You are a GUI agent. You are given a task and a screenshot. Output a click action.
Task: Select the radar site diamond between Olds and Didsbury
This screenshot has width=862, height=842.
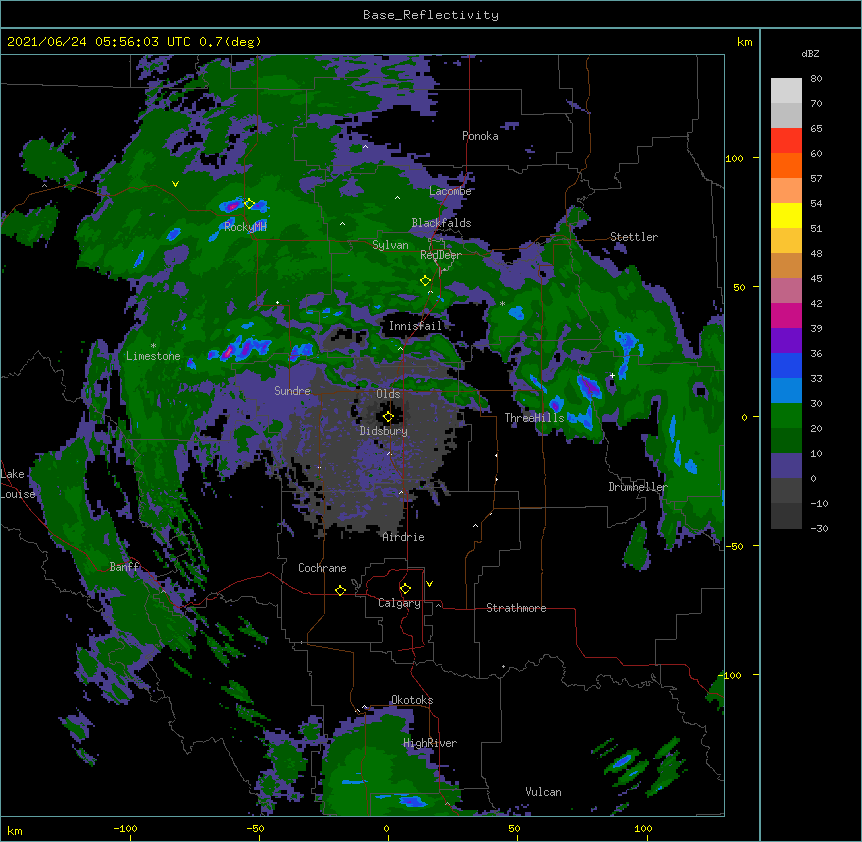[388, 417]
